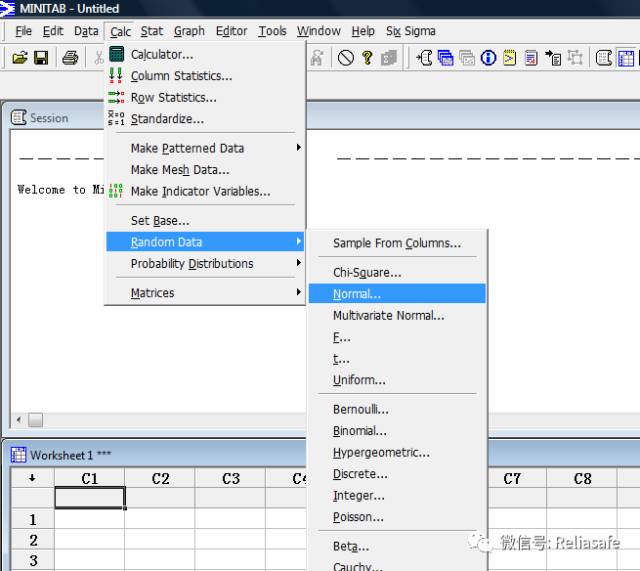Screen dimensions: 640x571
Task: Click the Session Folder toolbar icon
Action: tap(424, 58)
